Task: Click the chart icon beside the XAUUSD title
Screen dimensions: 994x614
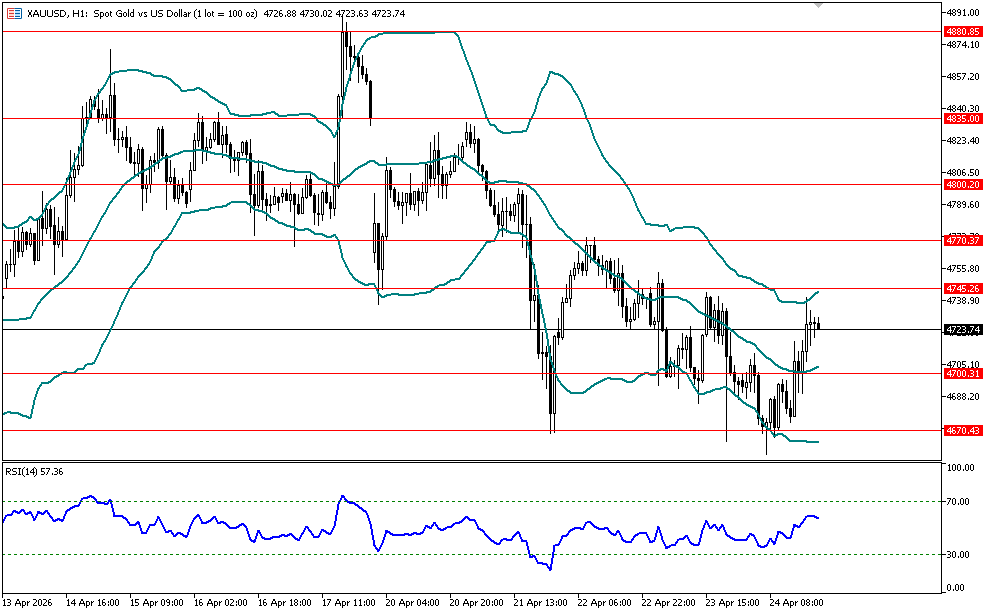Action: click(13, 12)
